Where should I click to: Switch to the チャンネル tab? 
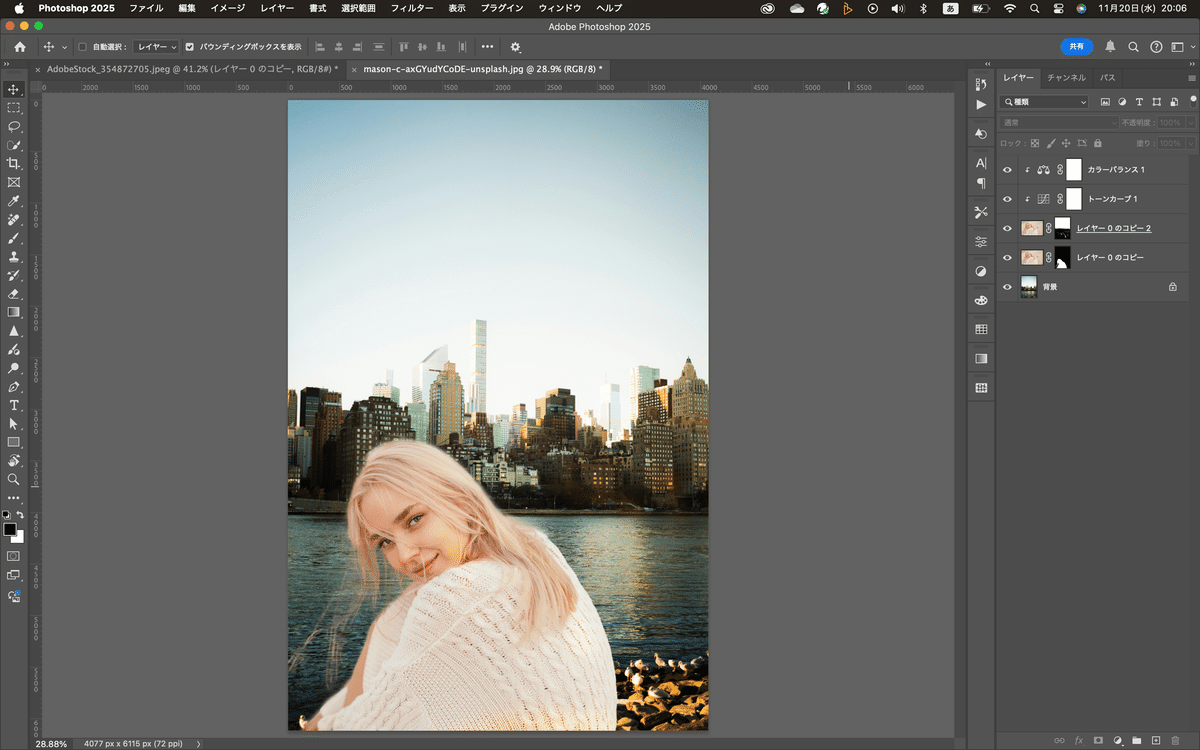tap(1066, 77)
